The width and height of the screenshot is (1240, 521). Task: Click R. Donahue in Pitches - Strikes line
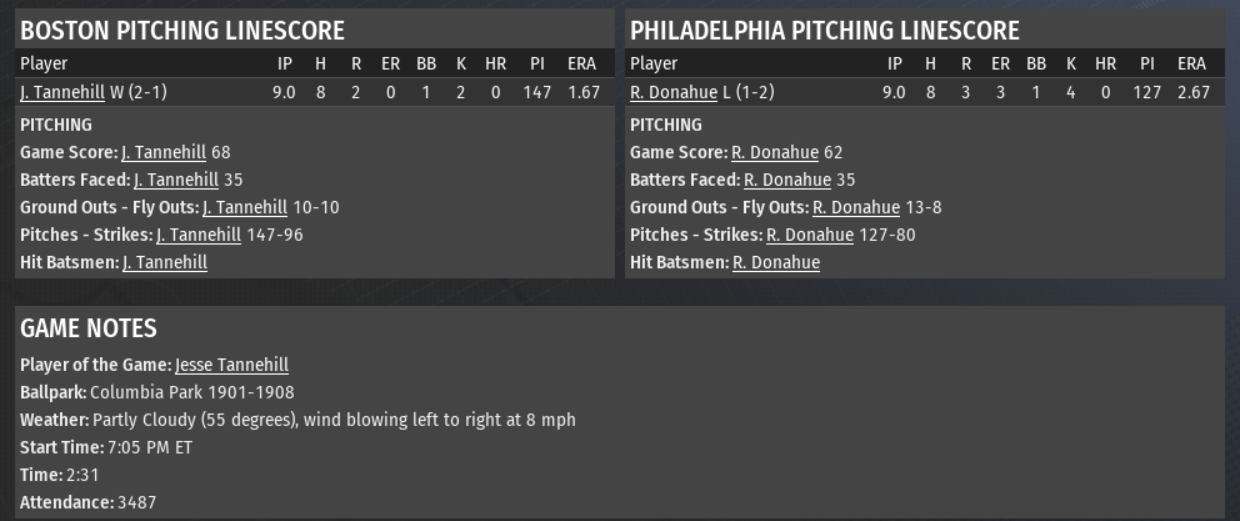pos(810,235)
